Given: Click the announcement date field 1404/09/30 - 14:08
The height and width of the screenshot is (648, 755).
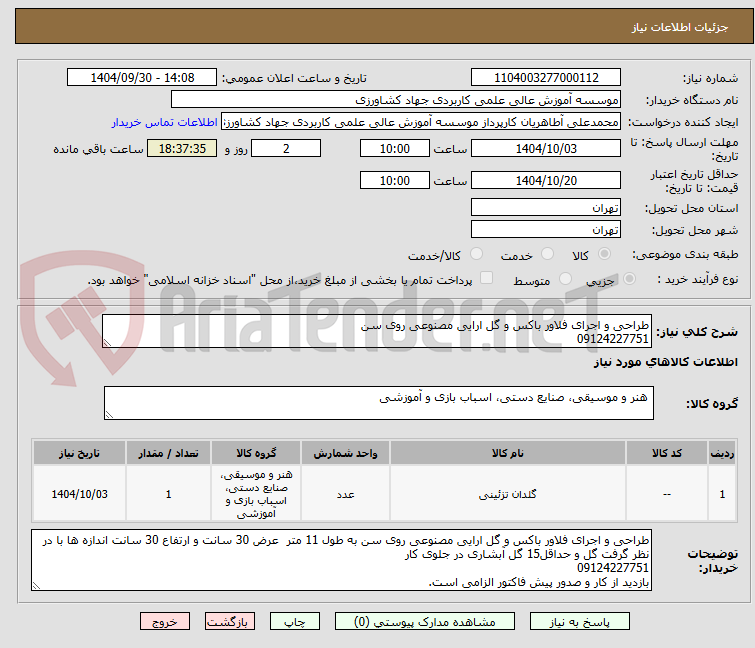Looking at the screenshot, I should tap(142, 78).
